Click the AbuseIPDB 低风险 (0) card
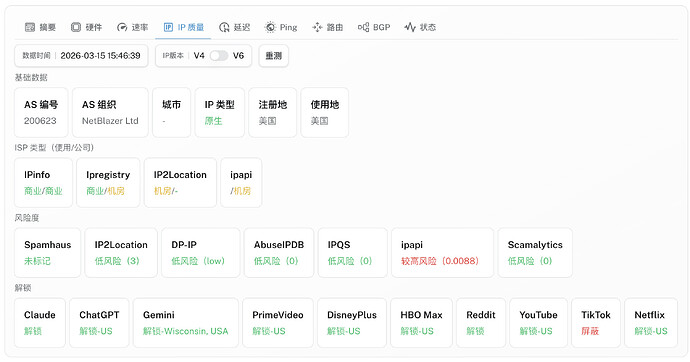The width and height of the screenshot is (690, 362). (x=279, y=252)
